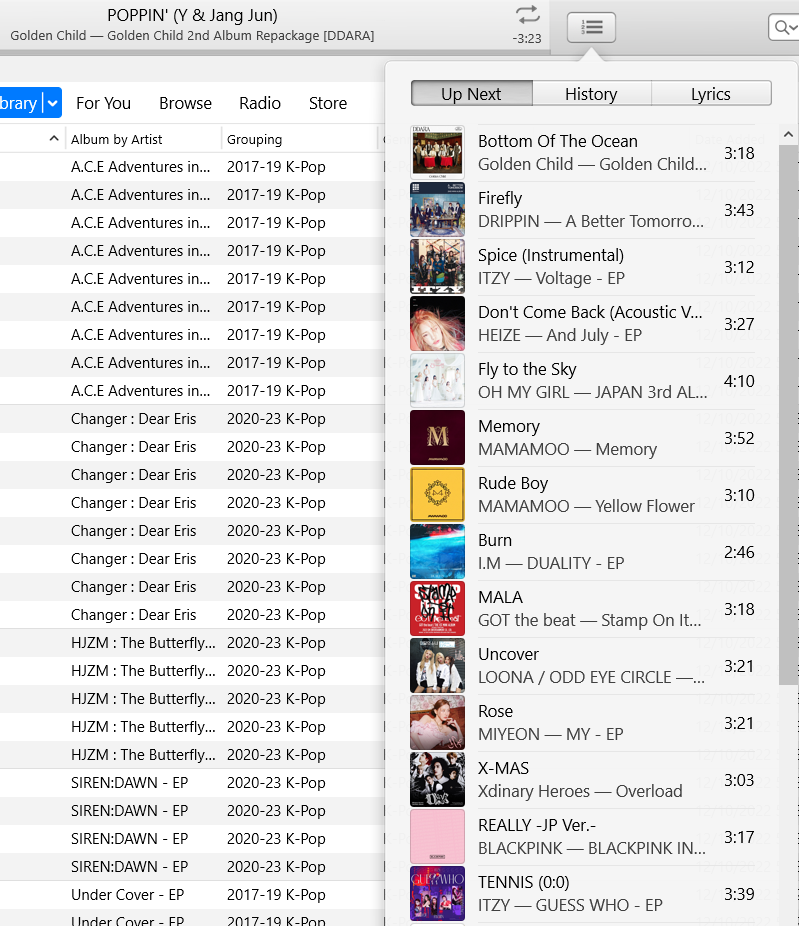The image size is (799, 926).
Task: Select MAMAMOO Memory album artwork
Action: coord(438,438)
